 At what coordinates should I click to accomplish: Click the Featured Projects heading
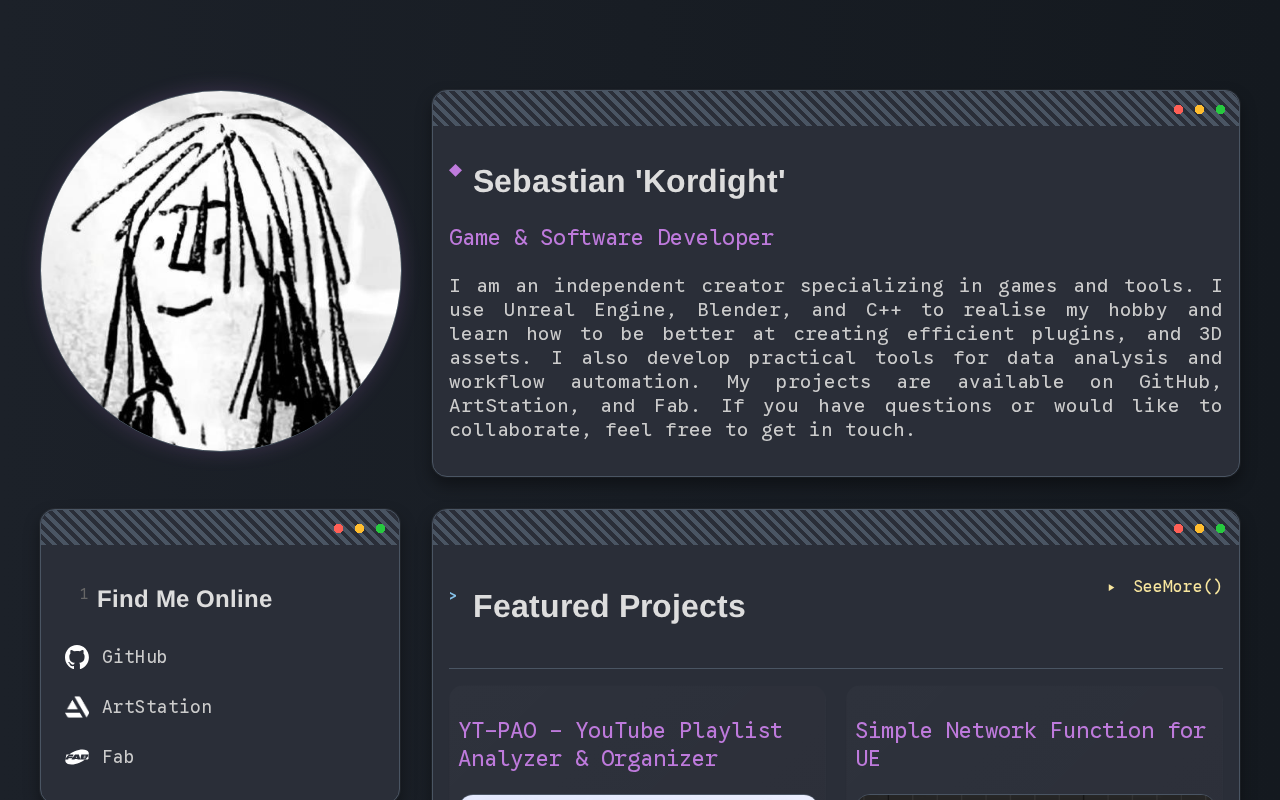[x=609, y=607]
